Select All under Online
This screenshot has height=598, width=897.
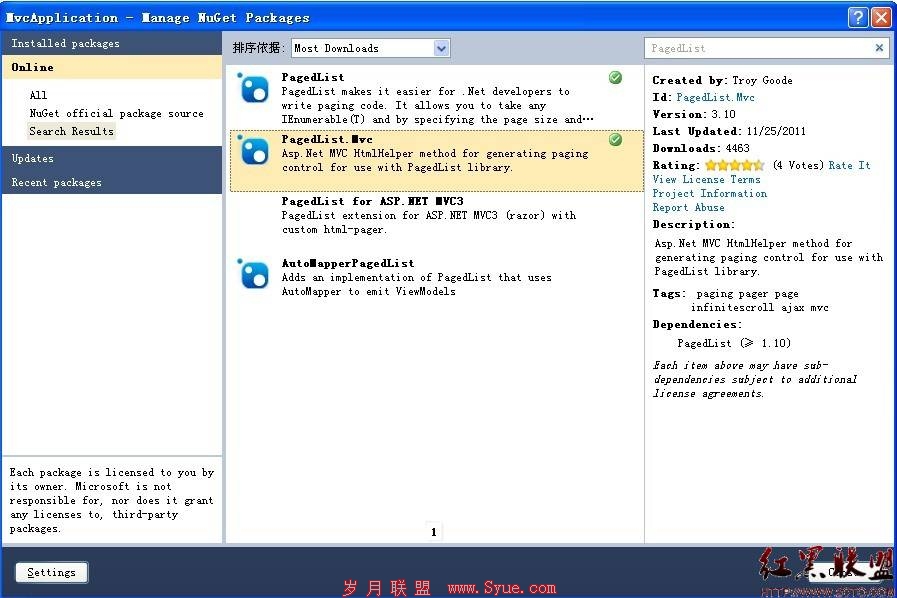(x=38, y=95)
